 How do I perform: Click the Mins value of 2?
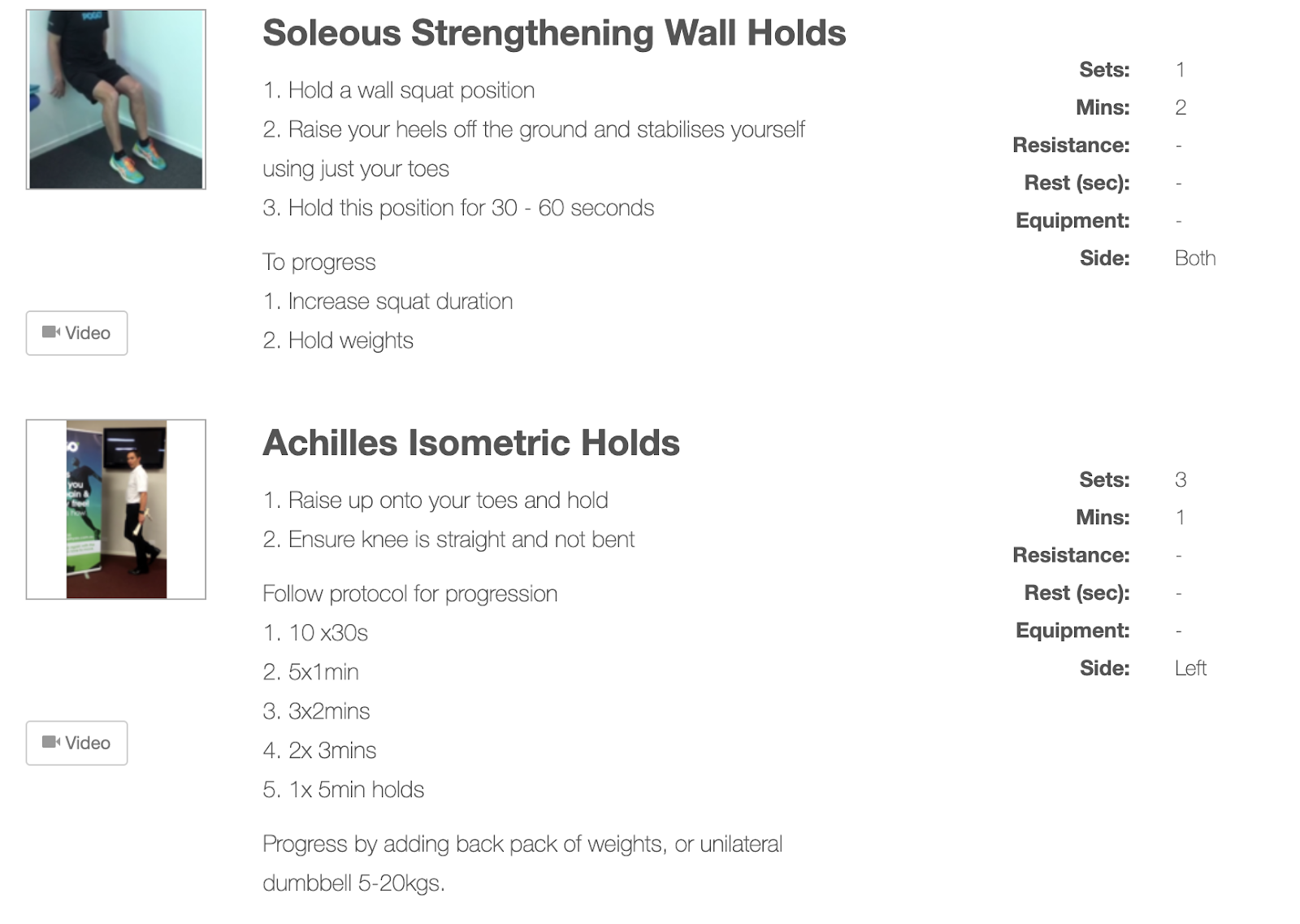(1181, 107)
